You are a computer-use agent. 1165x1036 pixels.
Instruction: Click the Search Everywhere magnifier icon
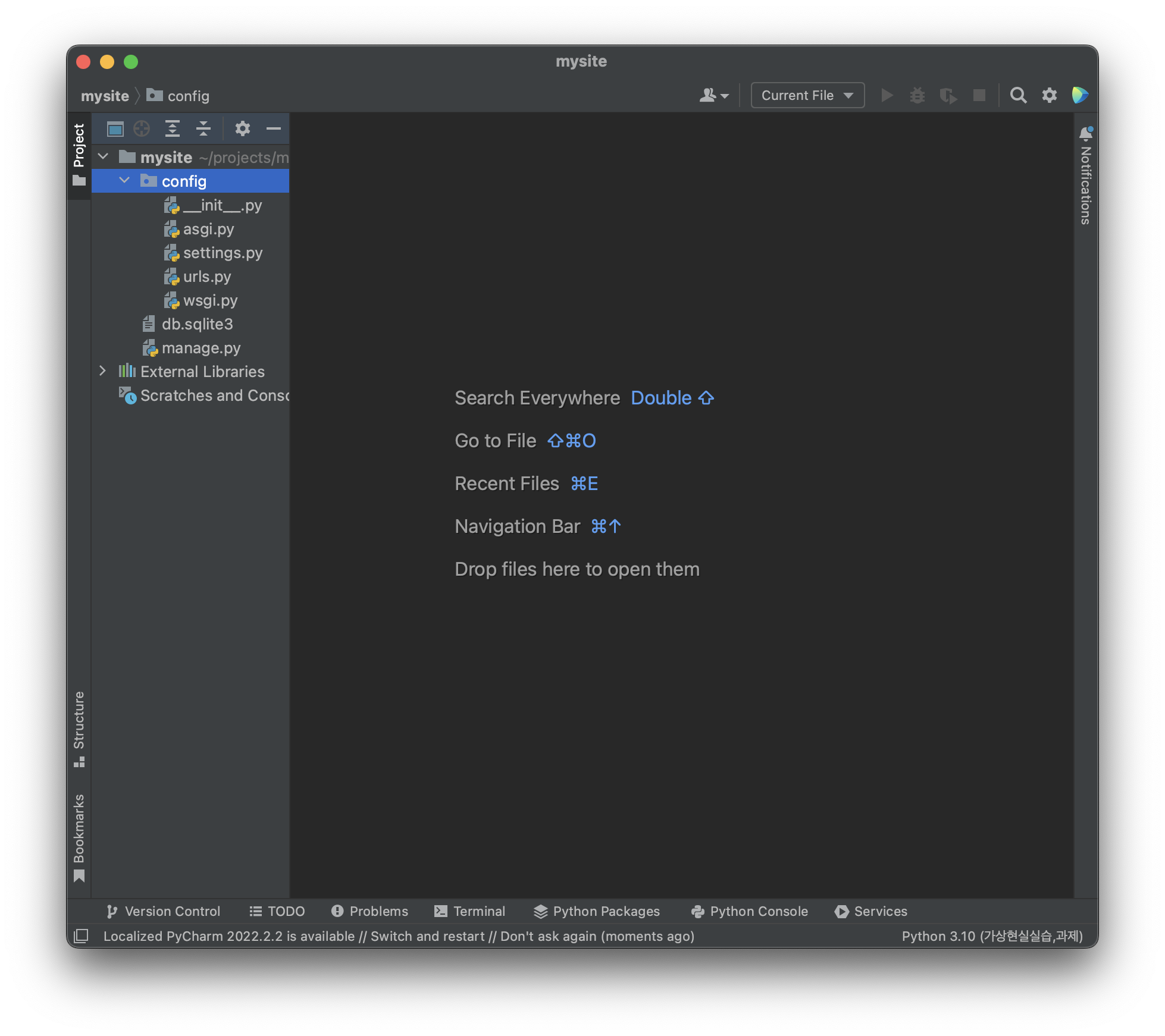[1018, 95]
